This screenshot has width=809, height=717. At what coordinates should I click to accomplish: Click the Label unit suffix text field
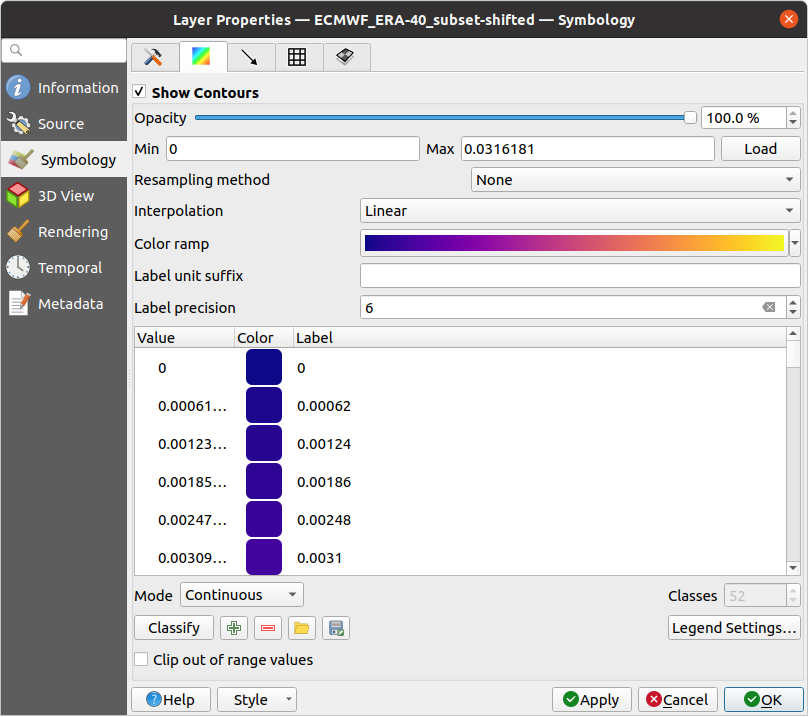[x=579, y=276]
